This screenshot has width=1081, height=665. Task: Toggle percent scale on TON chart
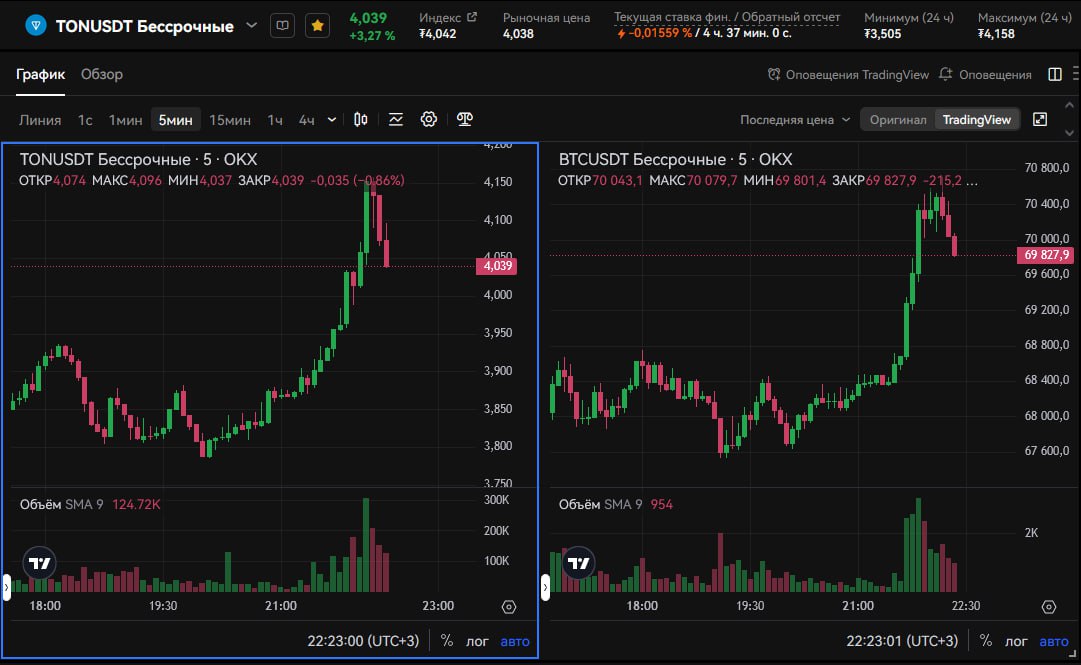(447, 641)
